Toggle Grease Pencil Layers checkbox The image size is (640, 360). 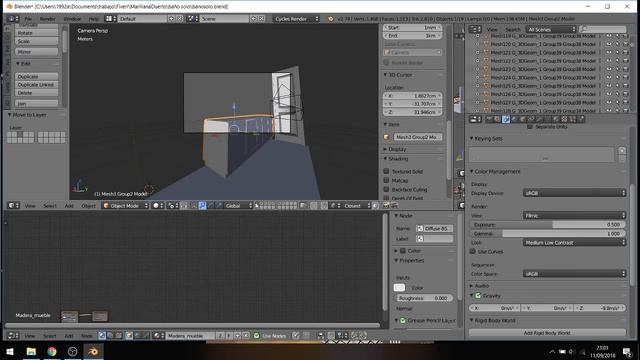[403, 320]
